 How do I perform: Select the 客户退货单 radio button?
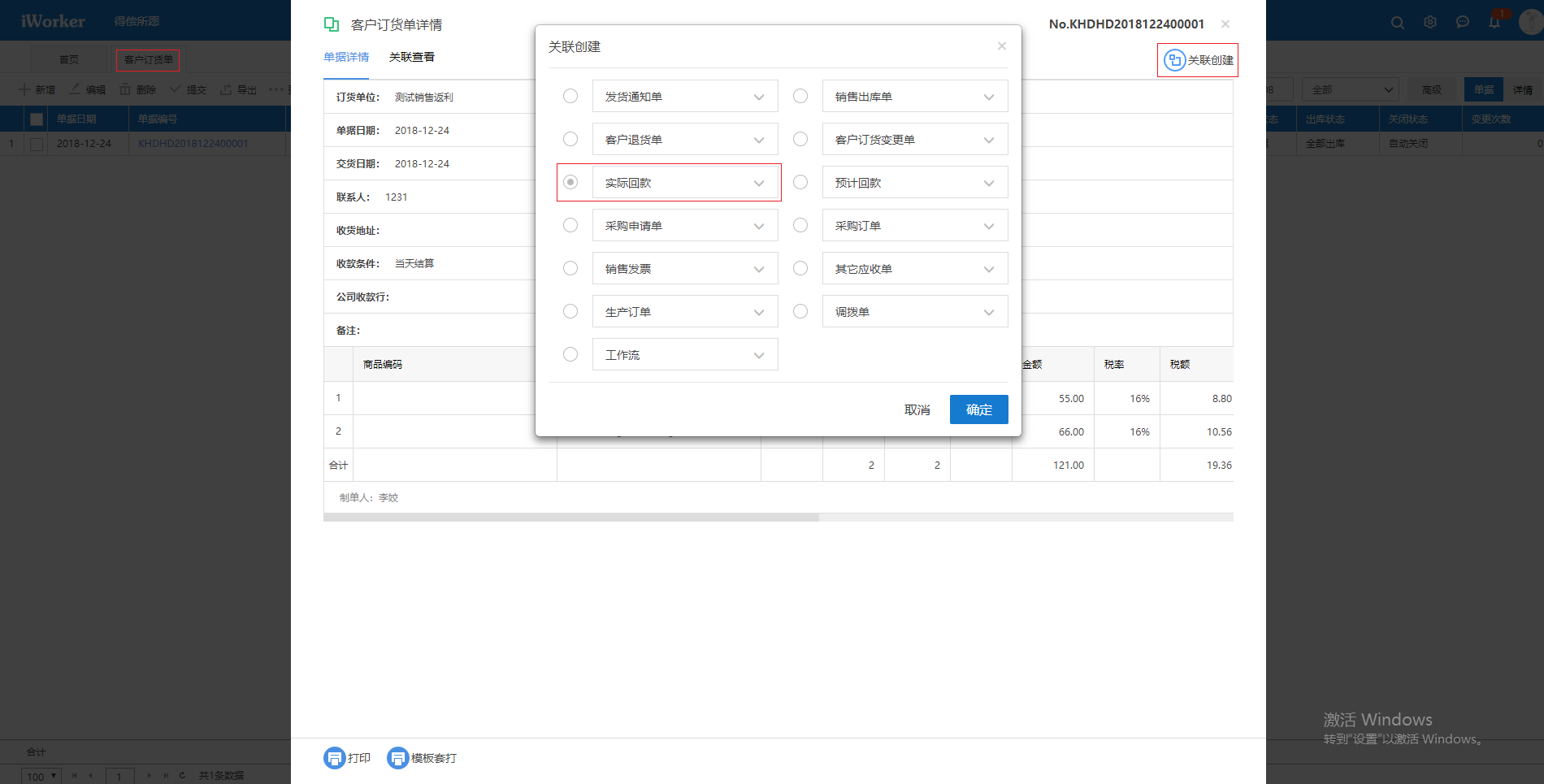570,139
